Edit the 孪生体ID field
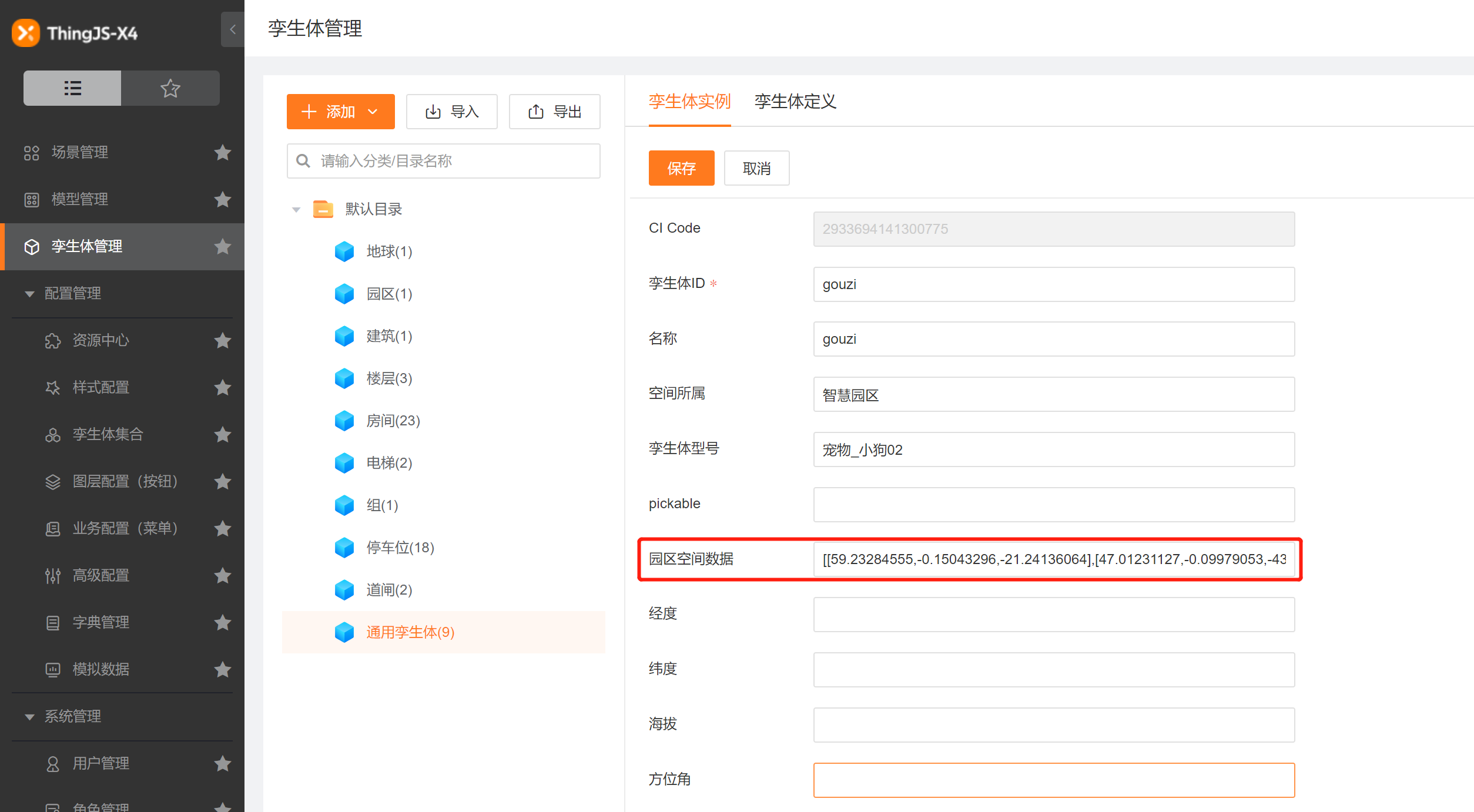 point(1054,284)
